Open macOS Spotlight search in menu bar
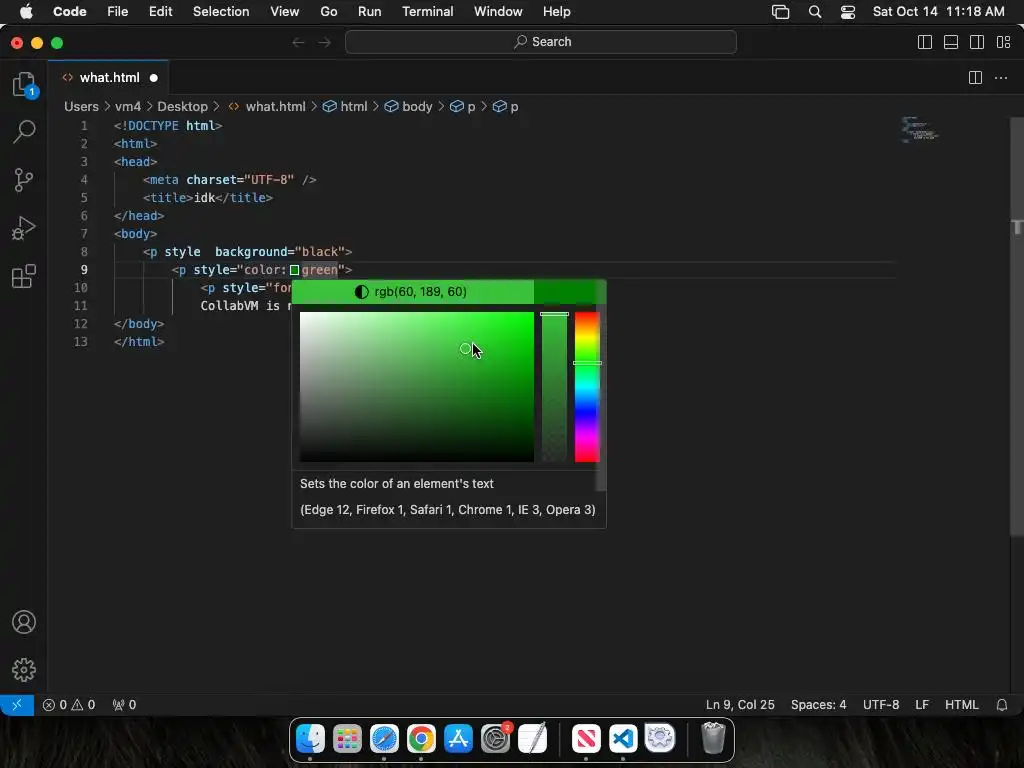 click(814, 12)
